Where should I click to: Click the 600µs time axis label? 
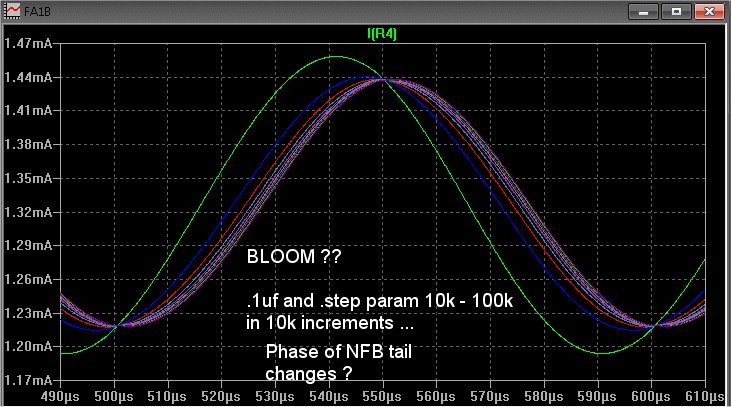click(x=651, y=397)
